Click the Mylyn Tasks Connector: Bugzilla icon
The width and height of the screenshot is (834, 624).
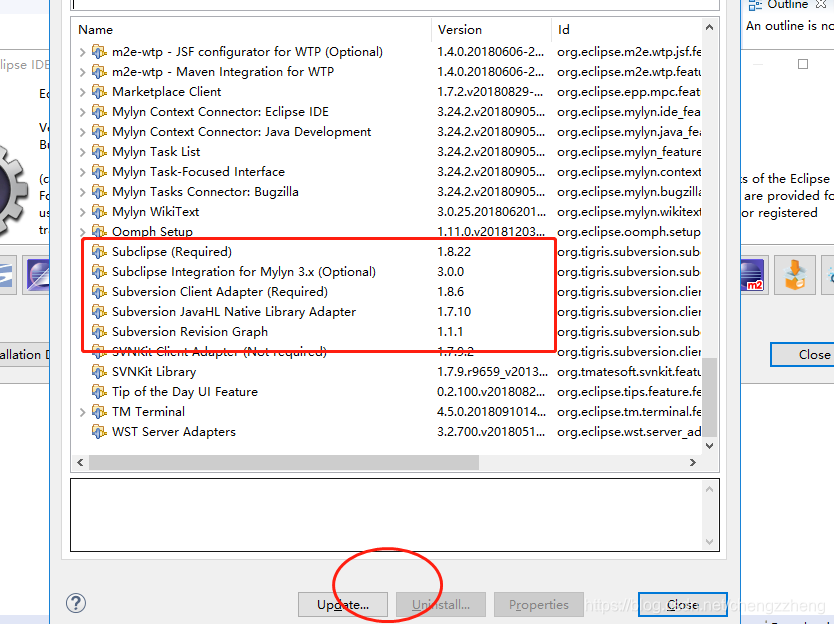pos(98,192)
